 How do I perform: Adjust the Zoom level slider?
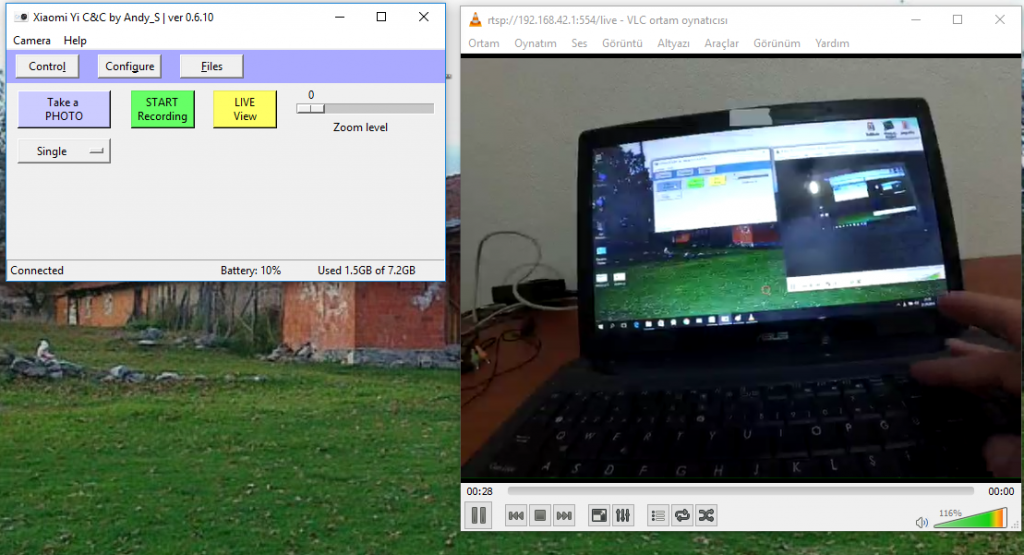(365, 108)
